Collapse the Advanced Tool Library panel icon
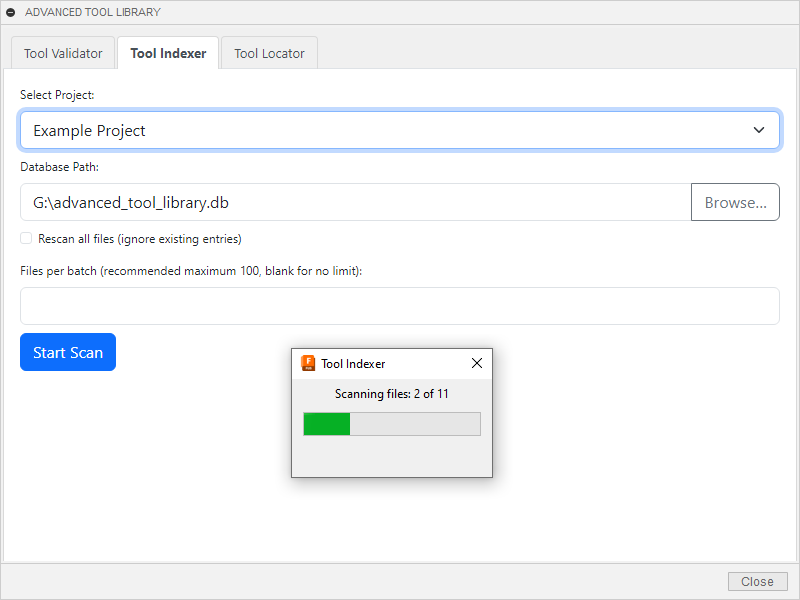This screenshot has height=600, width=800. (11, 12)
